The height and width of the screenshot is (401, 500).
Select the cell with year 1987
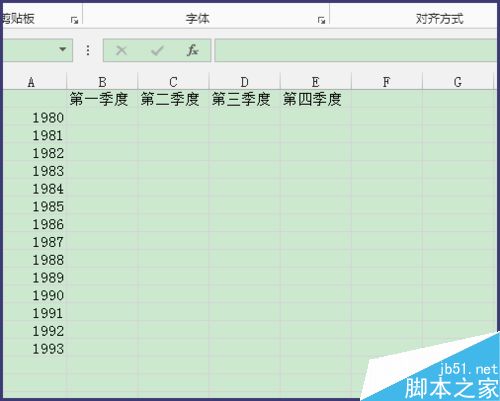pos(35,242)
